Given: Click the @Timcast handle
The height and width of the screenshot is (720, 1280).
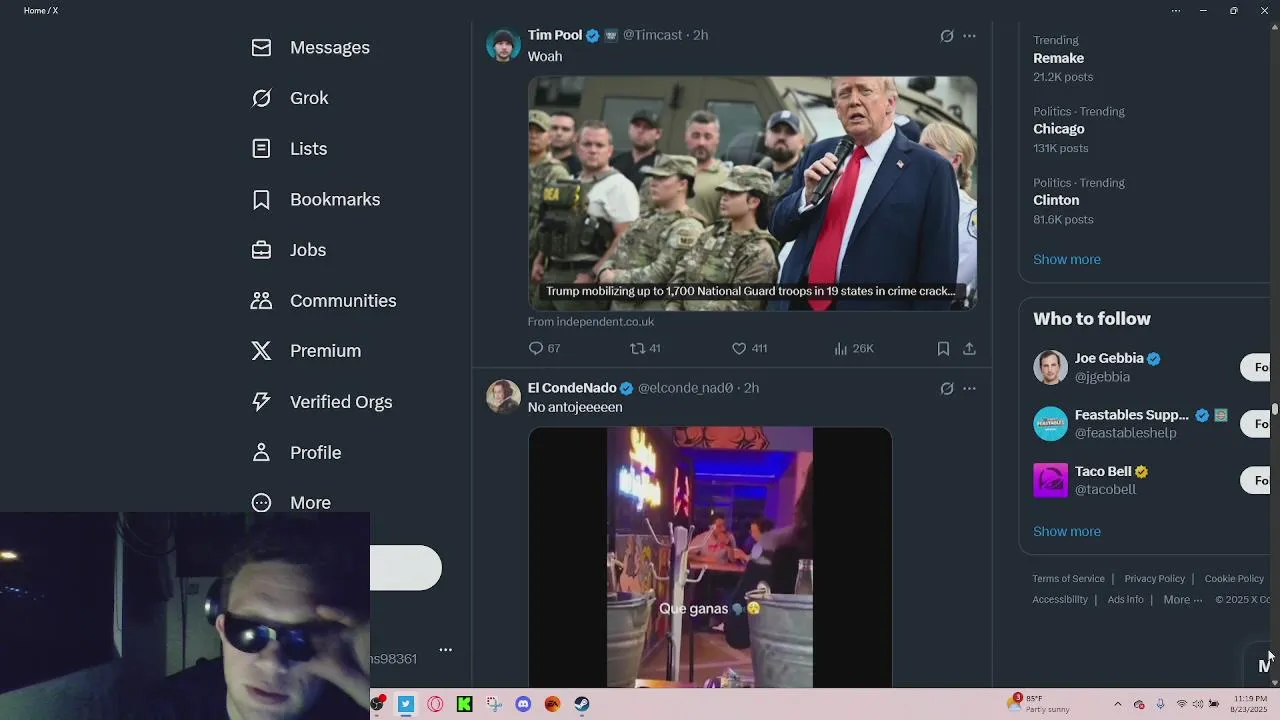Looking at the screenshot, I should [652, 35].
